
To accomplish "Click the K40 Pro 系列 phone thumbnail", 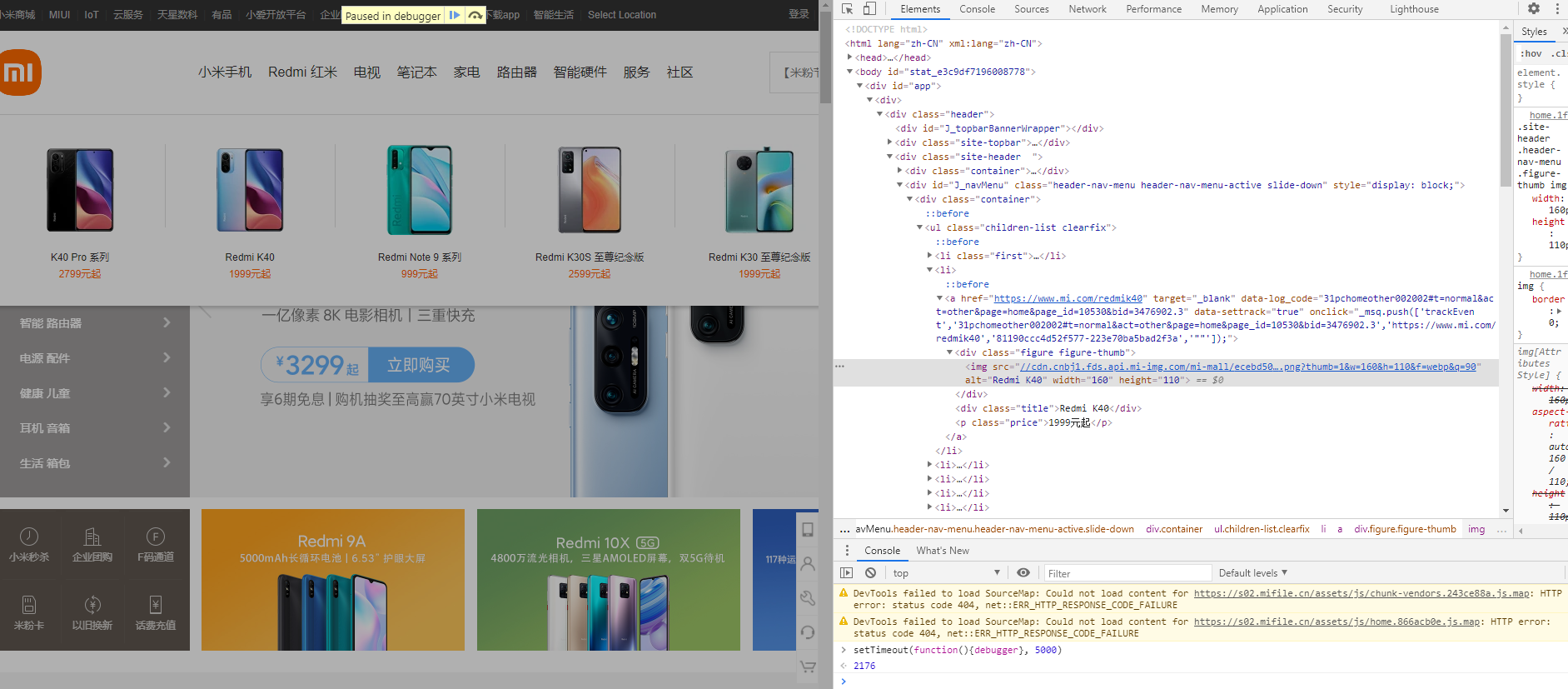I will [x=80, y=190].
